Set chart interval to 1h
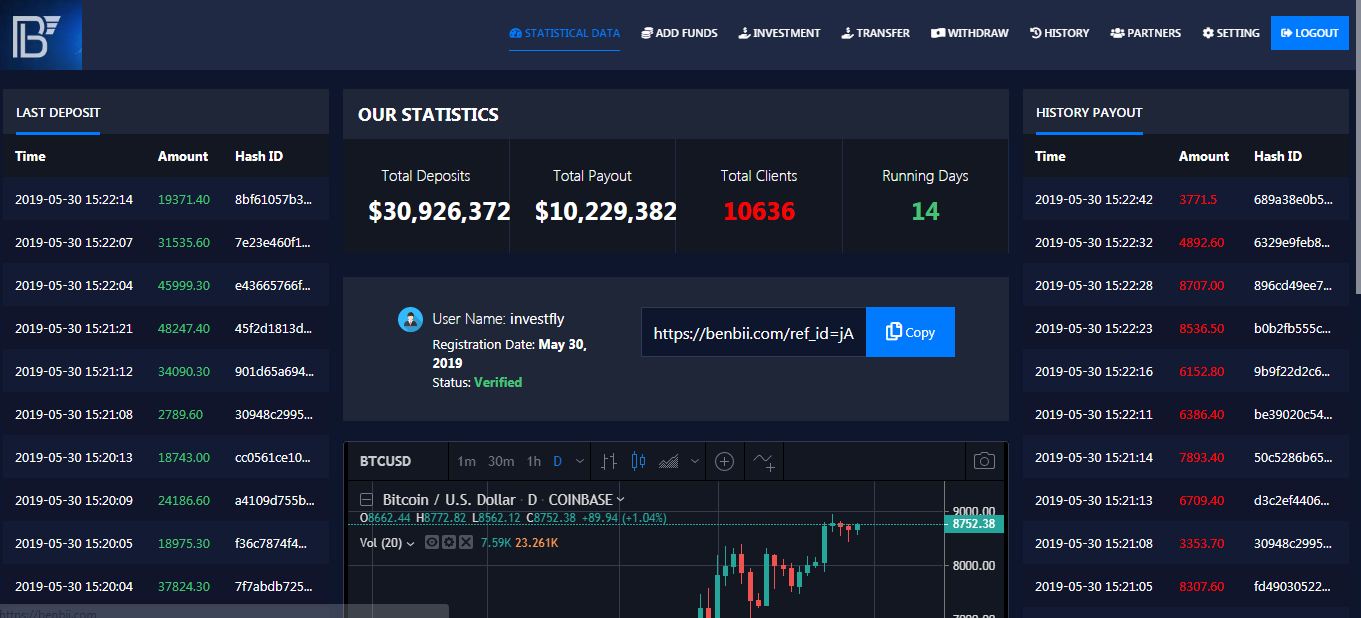 (534, 461)
